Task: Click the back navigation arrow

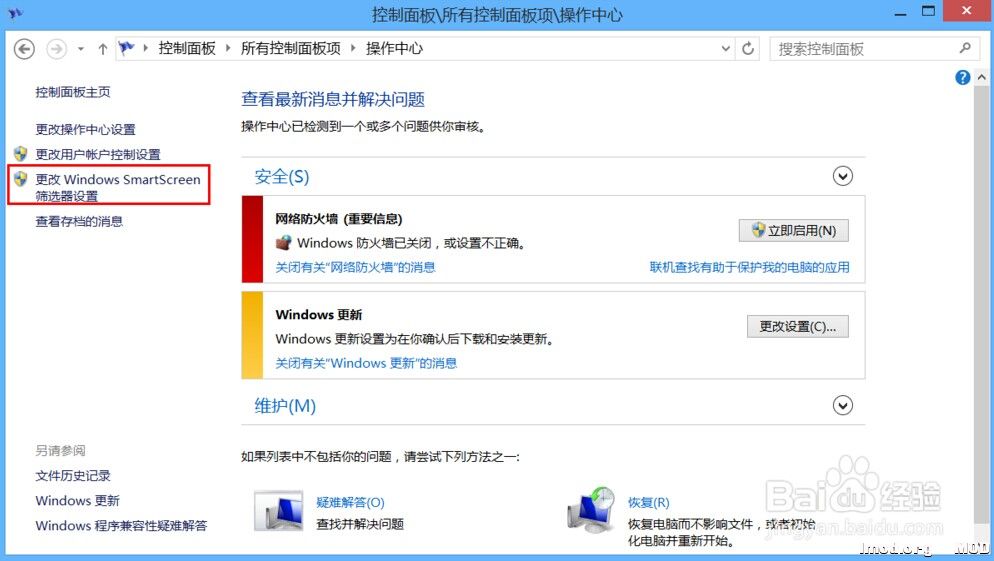Action: (x=25, y=49)
